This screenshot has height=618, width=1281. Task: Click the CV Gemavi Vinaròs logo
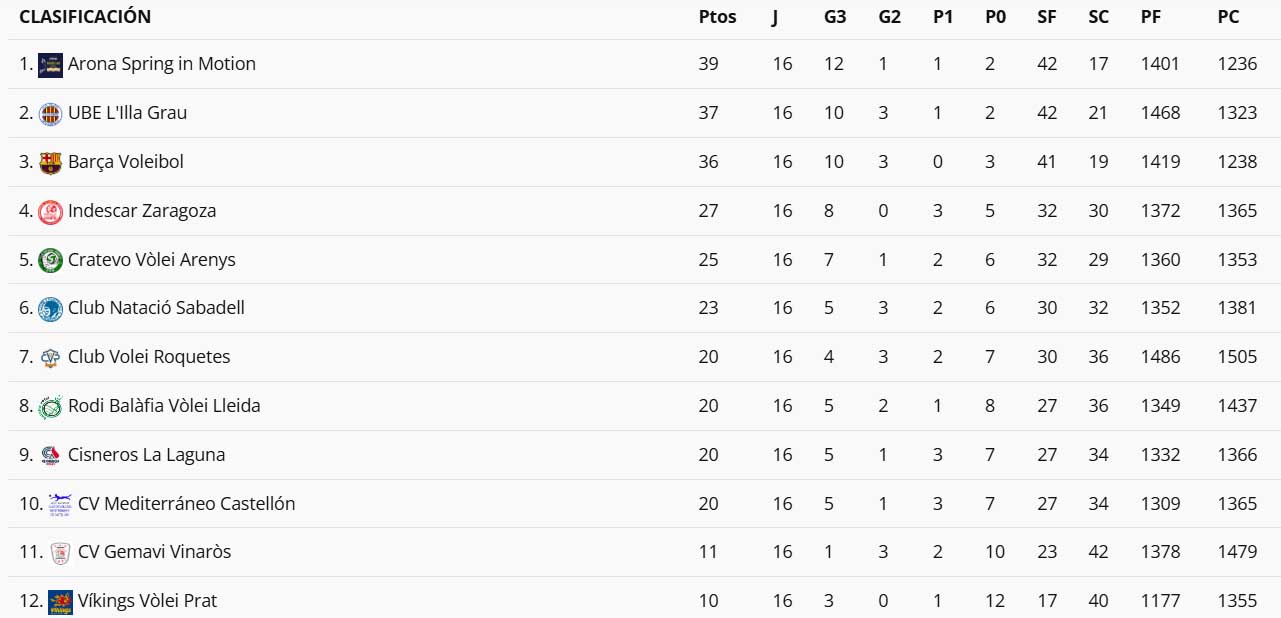tap(60, 552)
